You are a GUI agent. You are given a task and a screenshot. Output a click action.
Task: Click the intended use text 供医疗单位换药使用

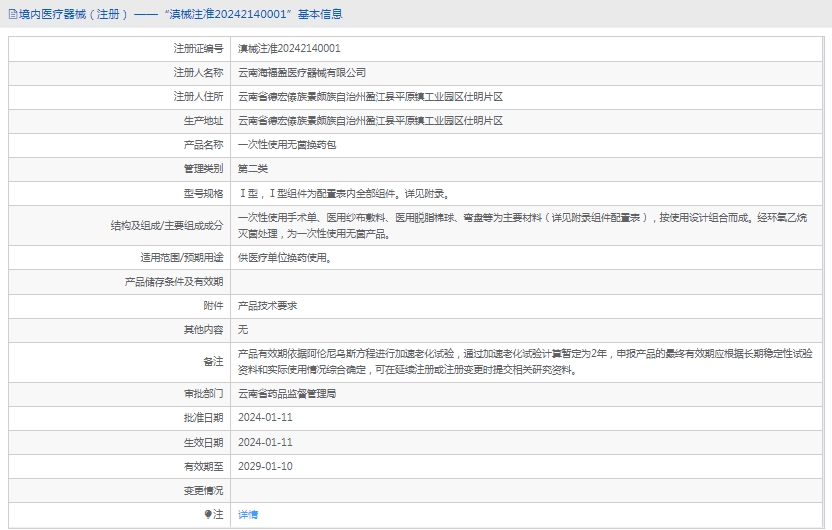click(284, 257)
